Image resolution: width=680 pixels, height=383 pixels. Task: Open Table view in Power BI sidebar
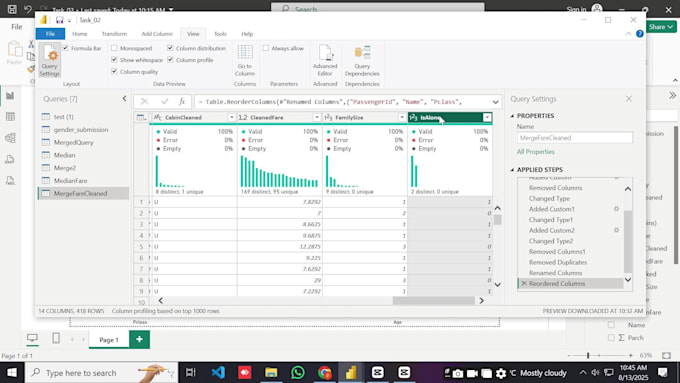click(10, 117)
